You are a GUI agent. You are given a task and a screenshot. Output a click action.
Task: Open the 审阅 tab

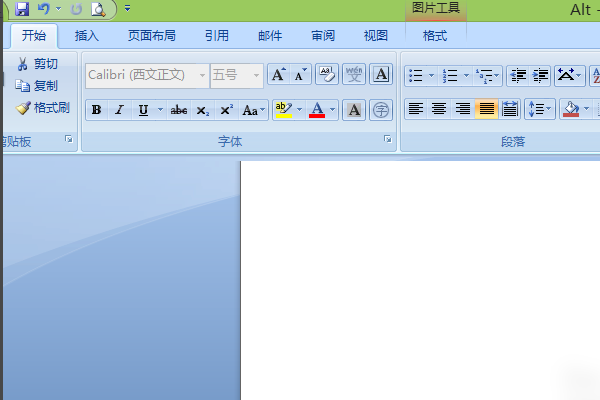pyautogui.click(x=323, y=36)
